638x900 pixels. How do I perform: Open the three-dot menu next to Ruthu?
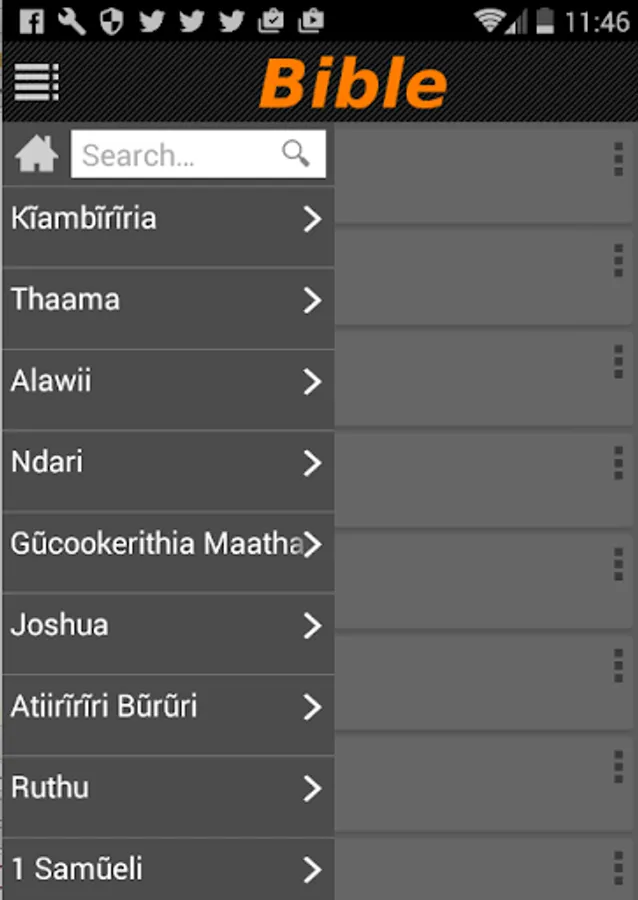[618, 767]
